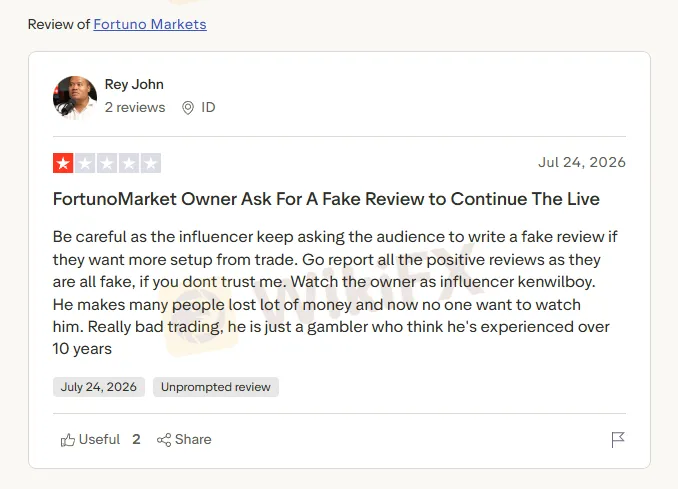678x489 pixels.
Task: Click the 'Jul 24, 2026' review date
Action: pyautogui.click(x=582, y=162)
